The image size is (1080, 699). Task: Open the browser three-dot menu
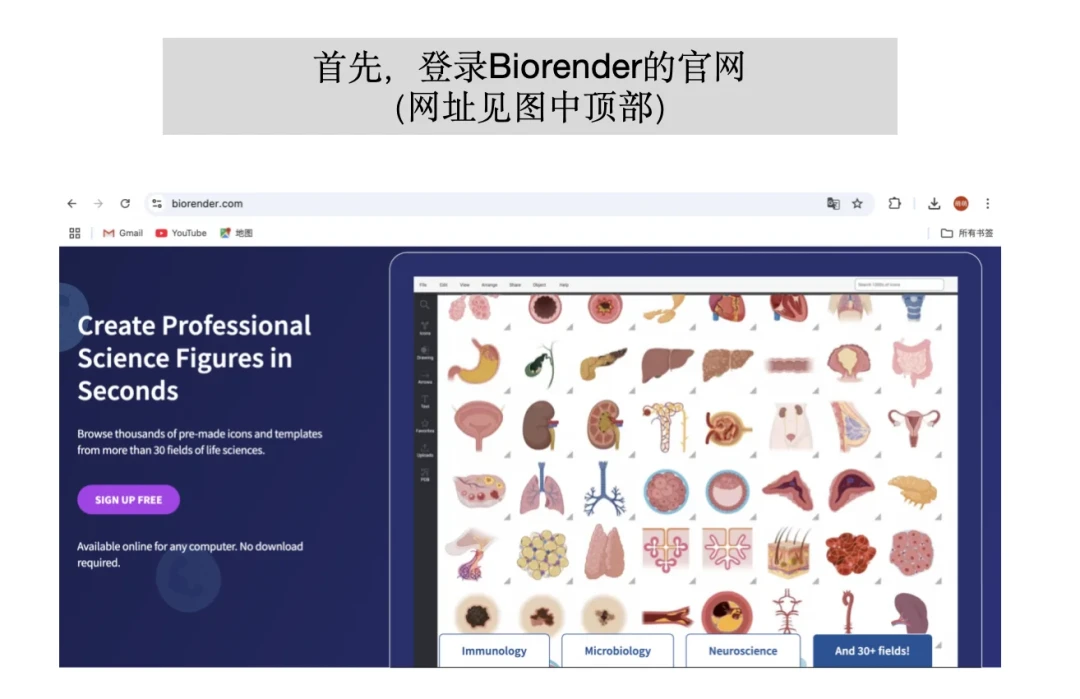point(988,204)
